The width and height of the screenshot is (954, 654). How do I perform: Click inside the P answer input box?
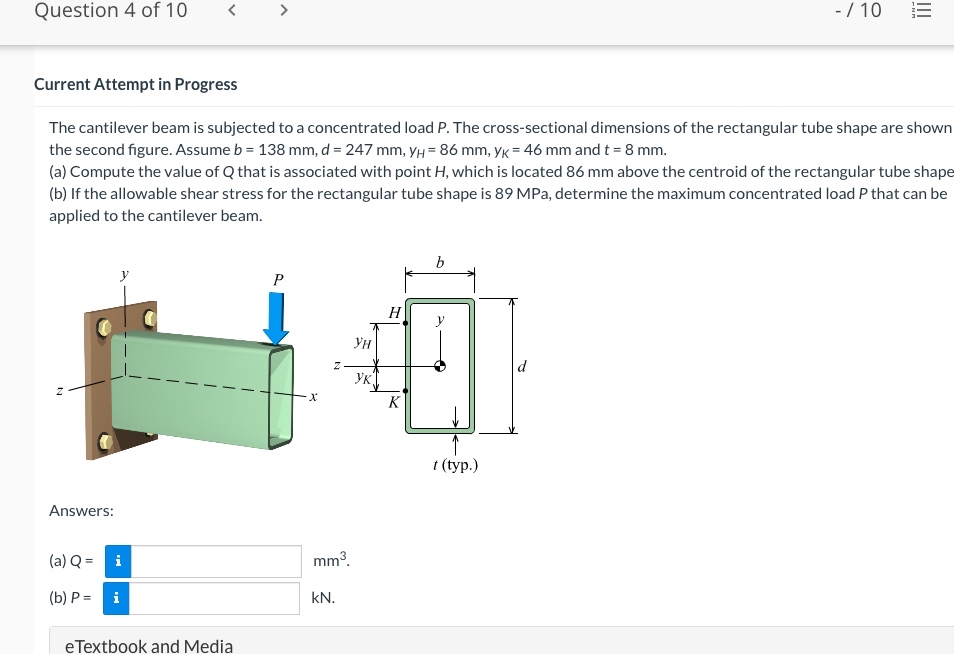(215, 597)
